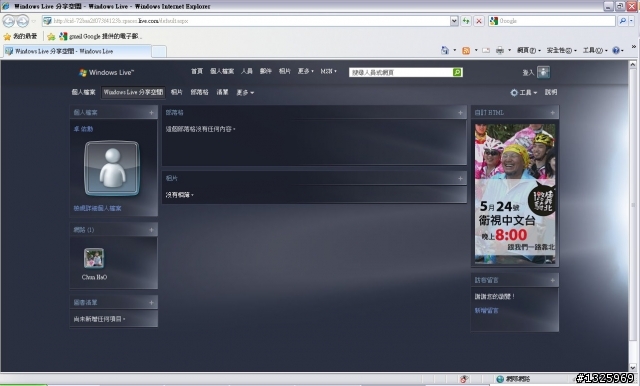The width and height of the screenshot is (640, 386).
Task: Expand the 更多 dropdown in the Spaces sub-navigation
Action: (x=245, y=93)
